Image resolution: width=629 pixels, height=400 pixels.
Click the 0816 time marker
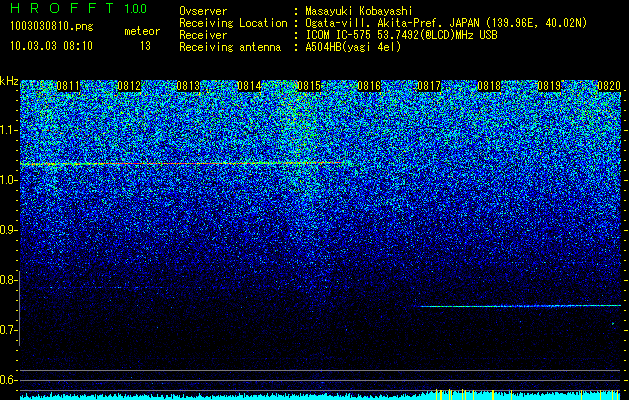[369, 86]
